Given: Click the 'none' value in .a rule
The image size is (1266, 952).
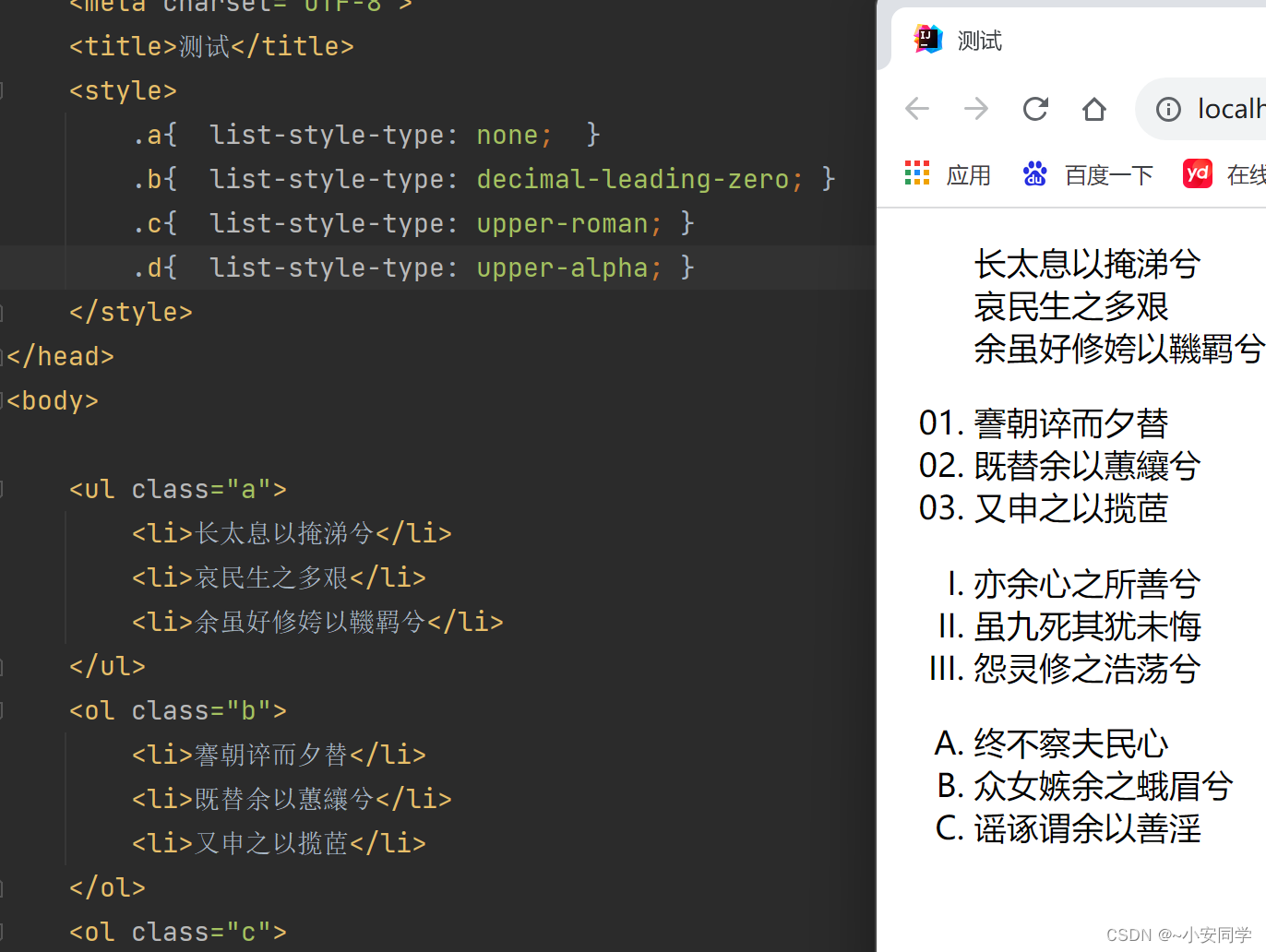Looking at the screenshot, I should (507, 136).
